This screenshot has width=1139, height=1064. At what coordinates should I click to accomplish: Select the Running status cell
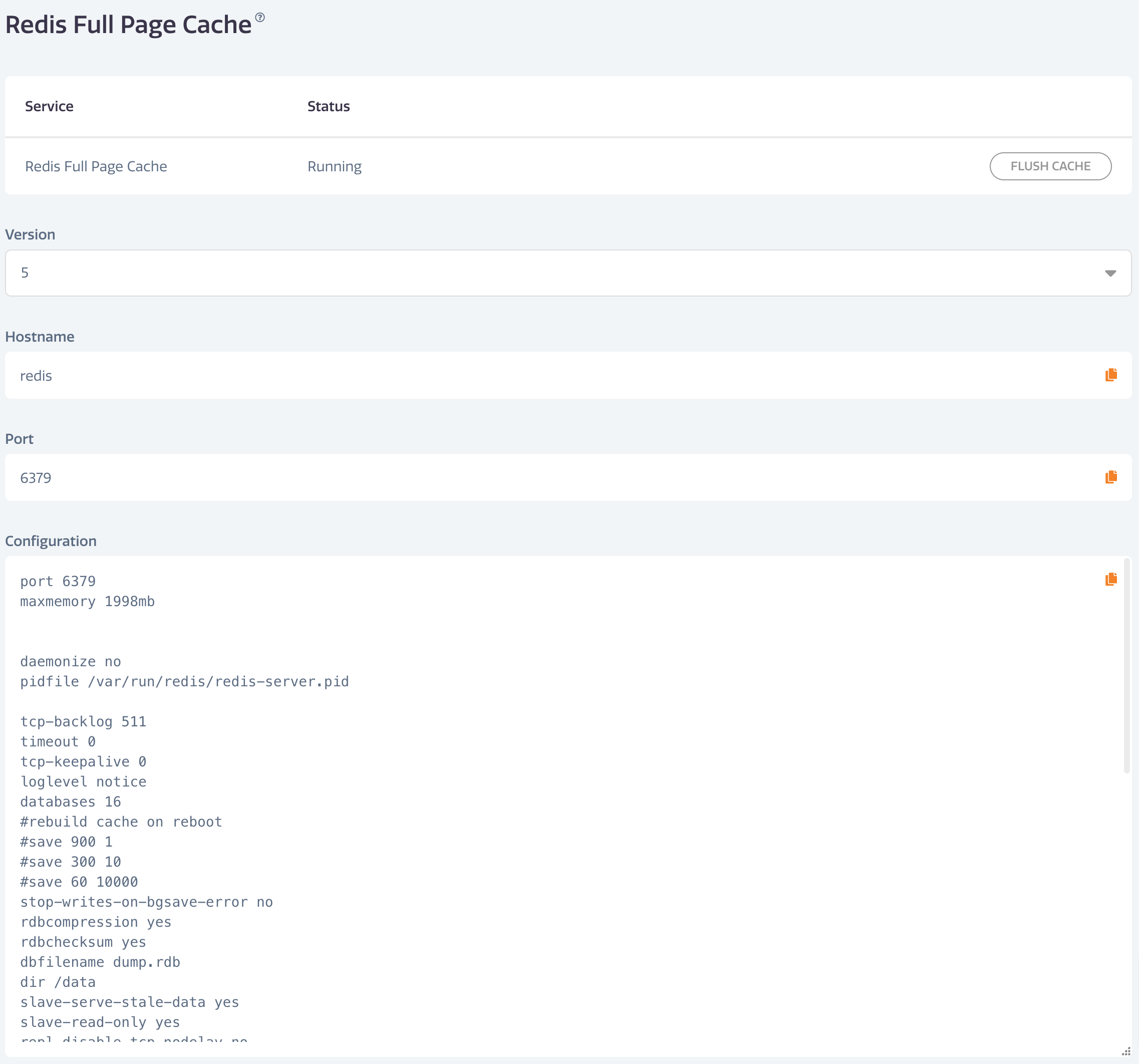tap(334, 166)
